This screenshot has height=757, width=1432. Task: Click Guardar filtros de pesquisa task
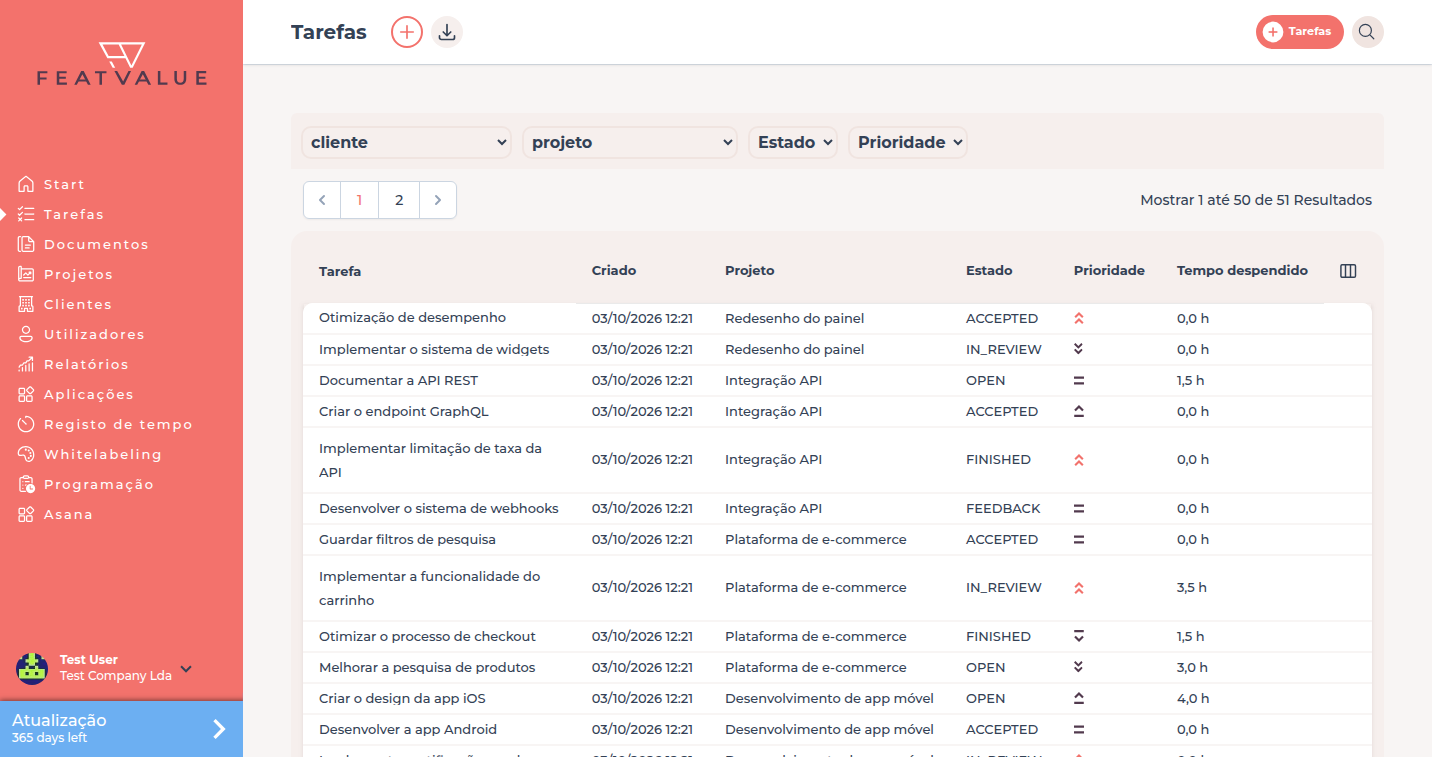(407, 539)
